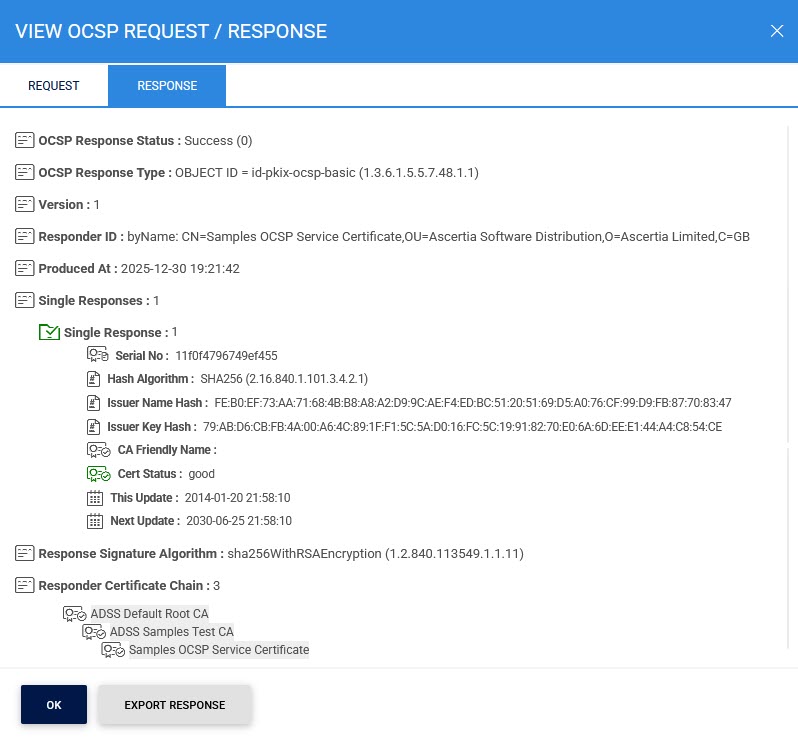The width and height of the screenshot is (798, 739).
Task: Open ADSS Default Root CA certificate
Action: coord(149,614)
